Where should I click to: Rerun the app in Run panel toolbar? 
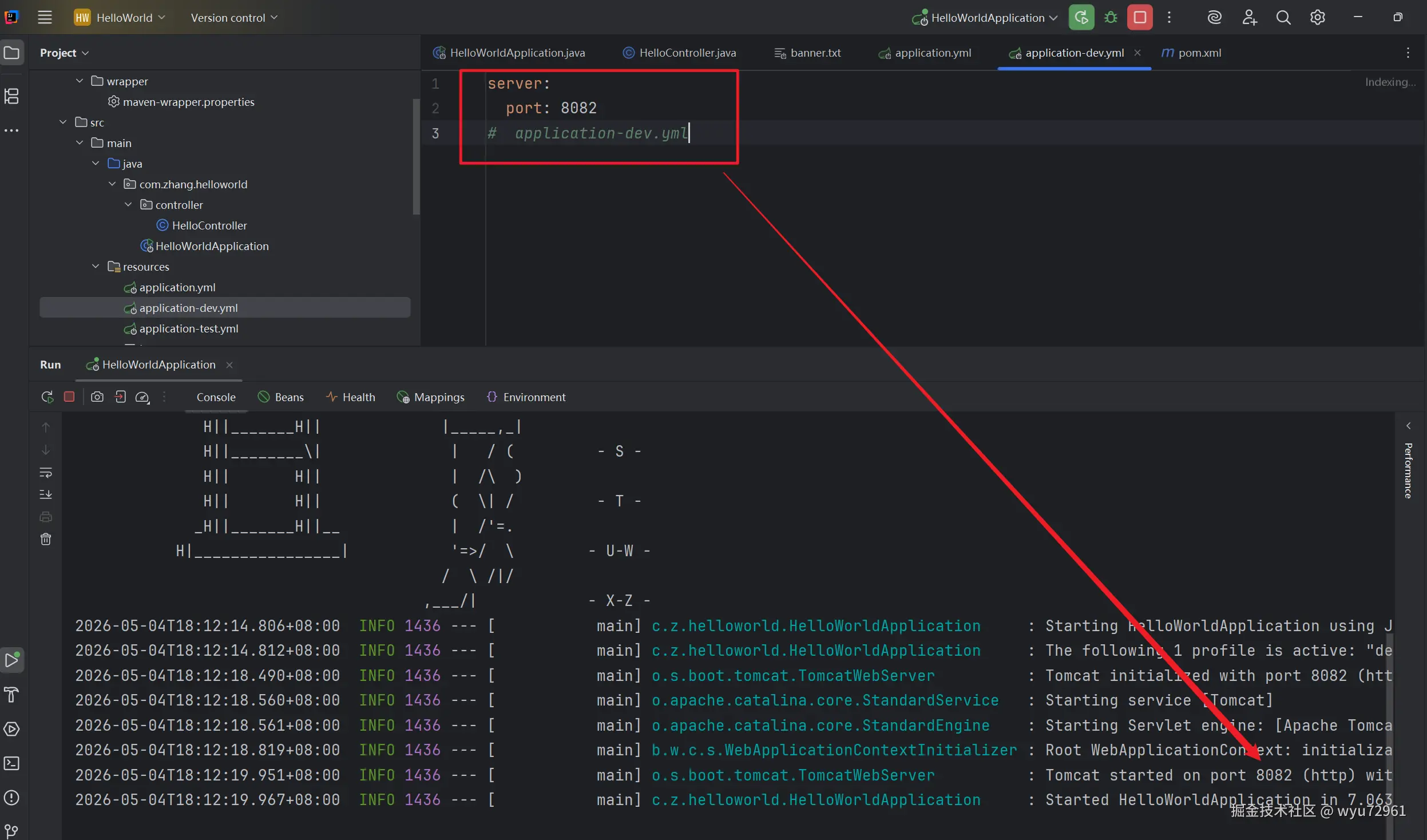pos(47,397)
